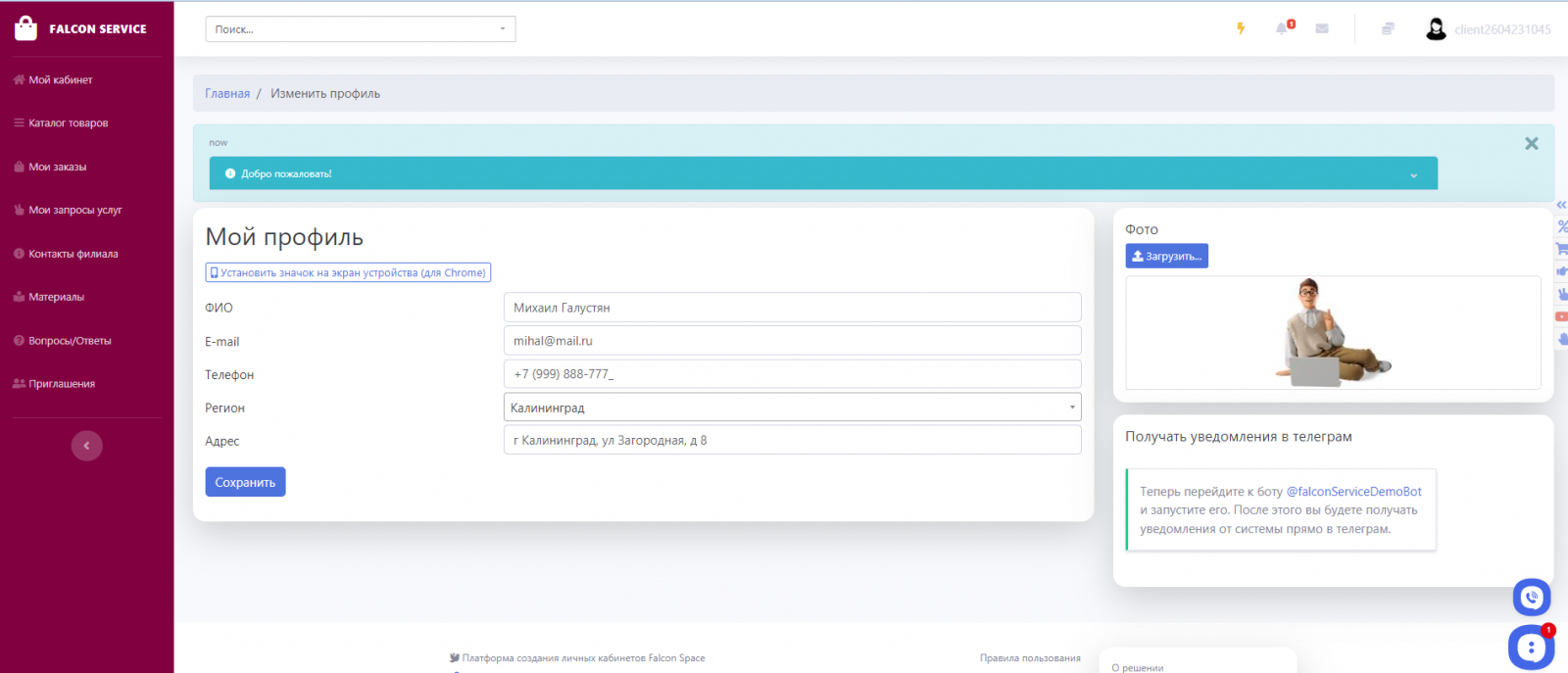1568x673 pixels.
Task: Open the lightning bolt quick actions icon
Action: click(x=1241, y=28)
